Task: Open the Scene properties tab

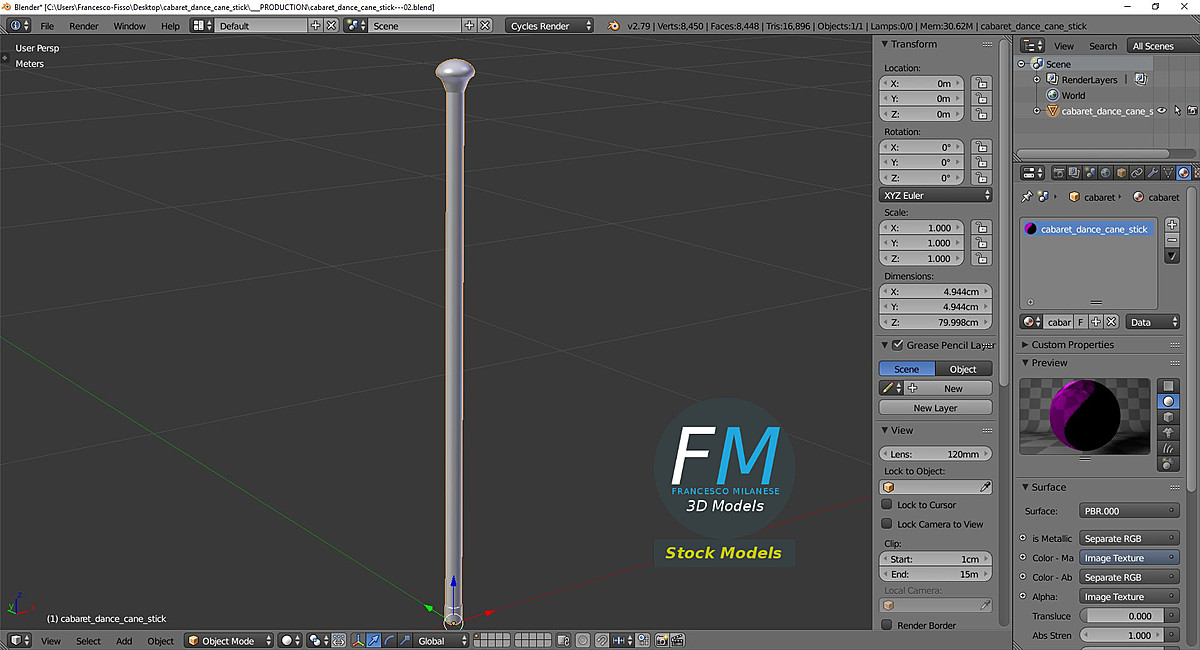Action: tap(1092, 173)
